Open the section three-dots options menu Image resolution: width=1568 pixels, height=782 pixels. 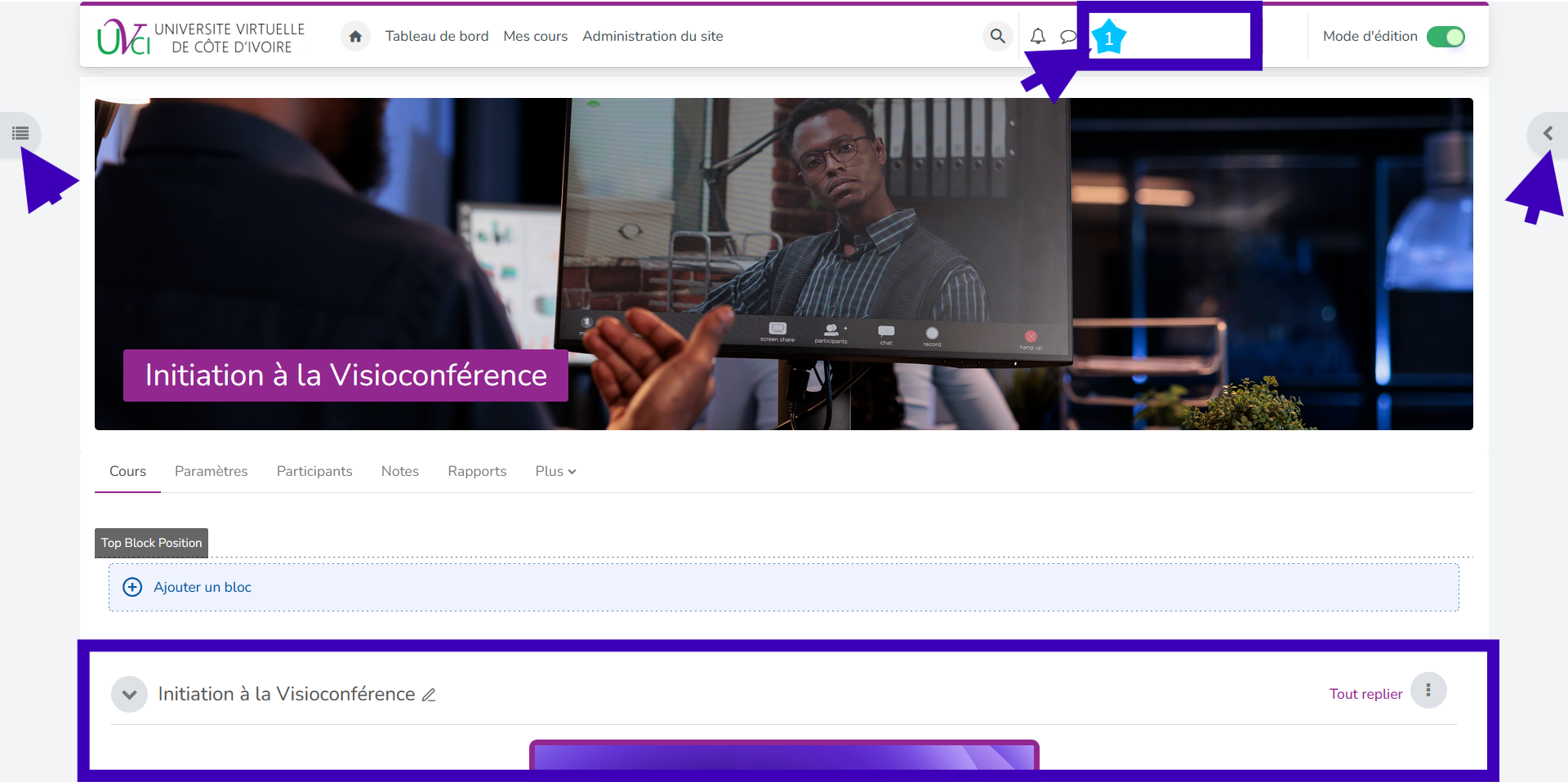[1428, 691]
